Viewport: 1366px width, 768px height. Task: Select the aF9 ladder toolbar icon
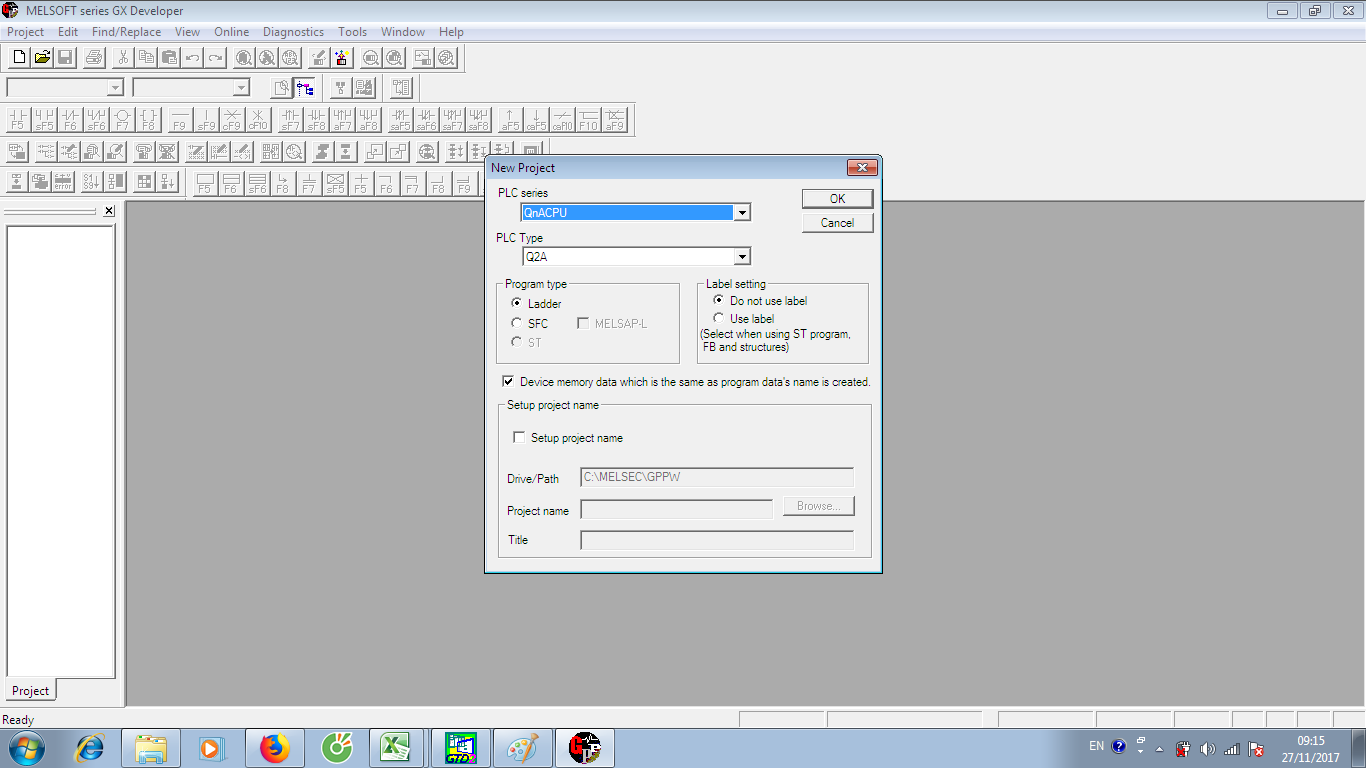pos(614,121)
